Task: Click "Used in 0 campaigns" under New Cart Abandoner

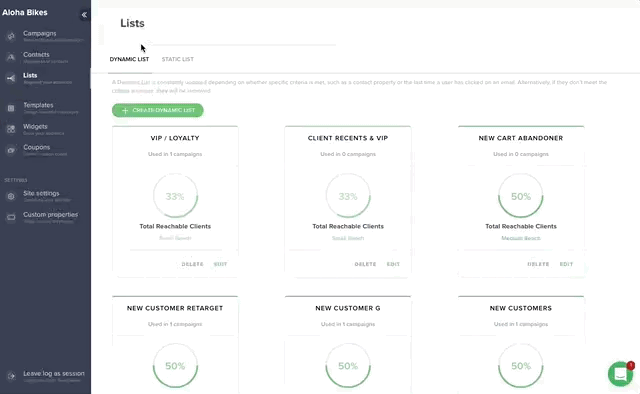Action: [521, 154]
